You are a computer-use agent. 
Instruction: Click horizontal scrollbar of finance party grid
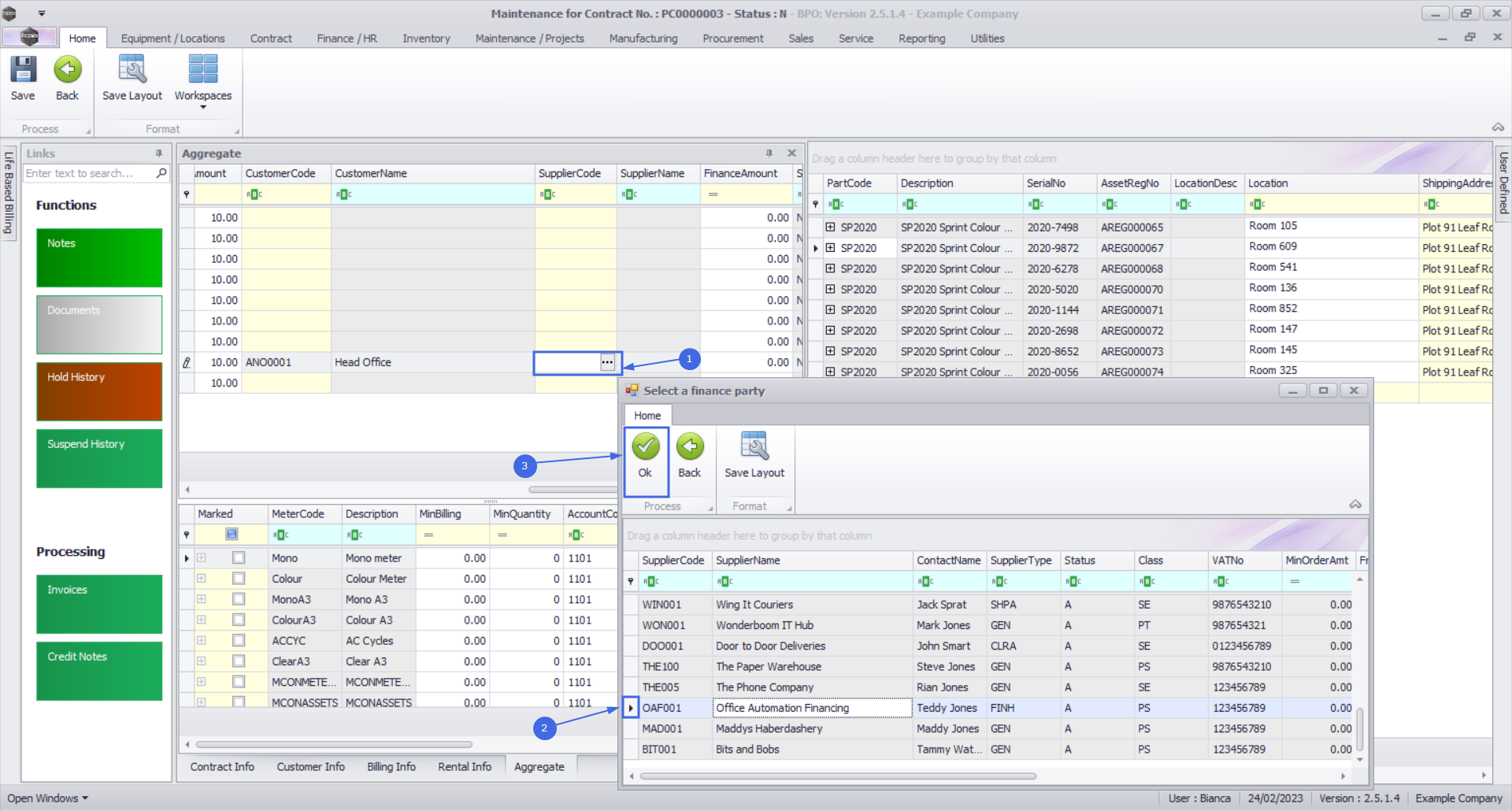[x=838, y=776]
